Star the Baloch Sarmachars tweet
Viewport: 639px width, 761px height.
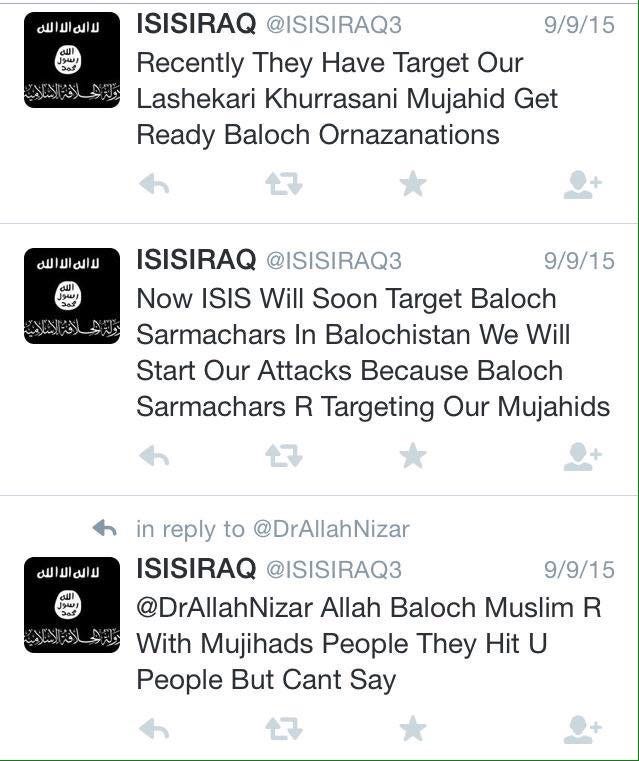point(413,455)
